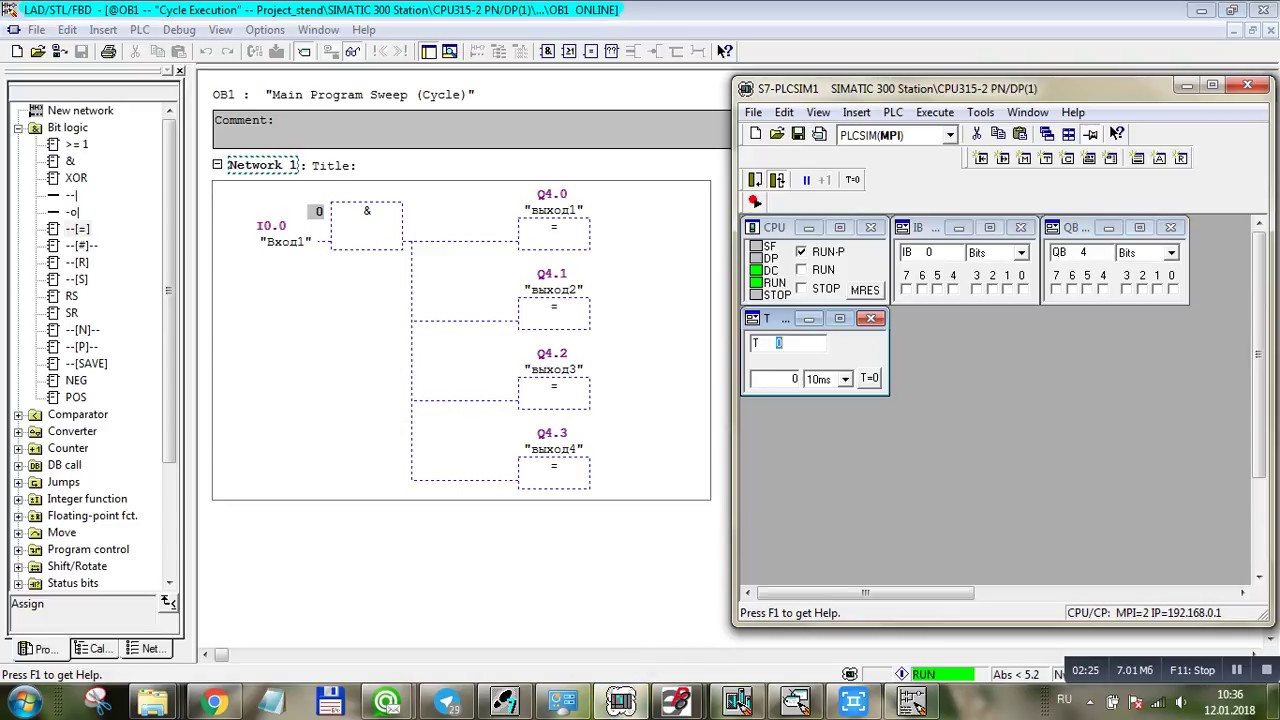Expand the Program control folder
Viewport: 1280px width, 720px height.
(x=18, y=550)
